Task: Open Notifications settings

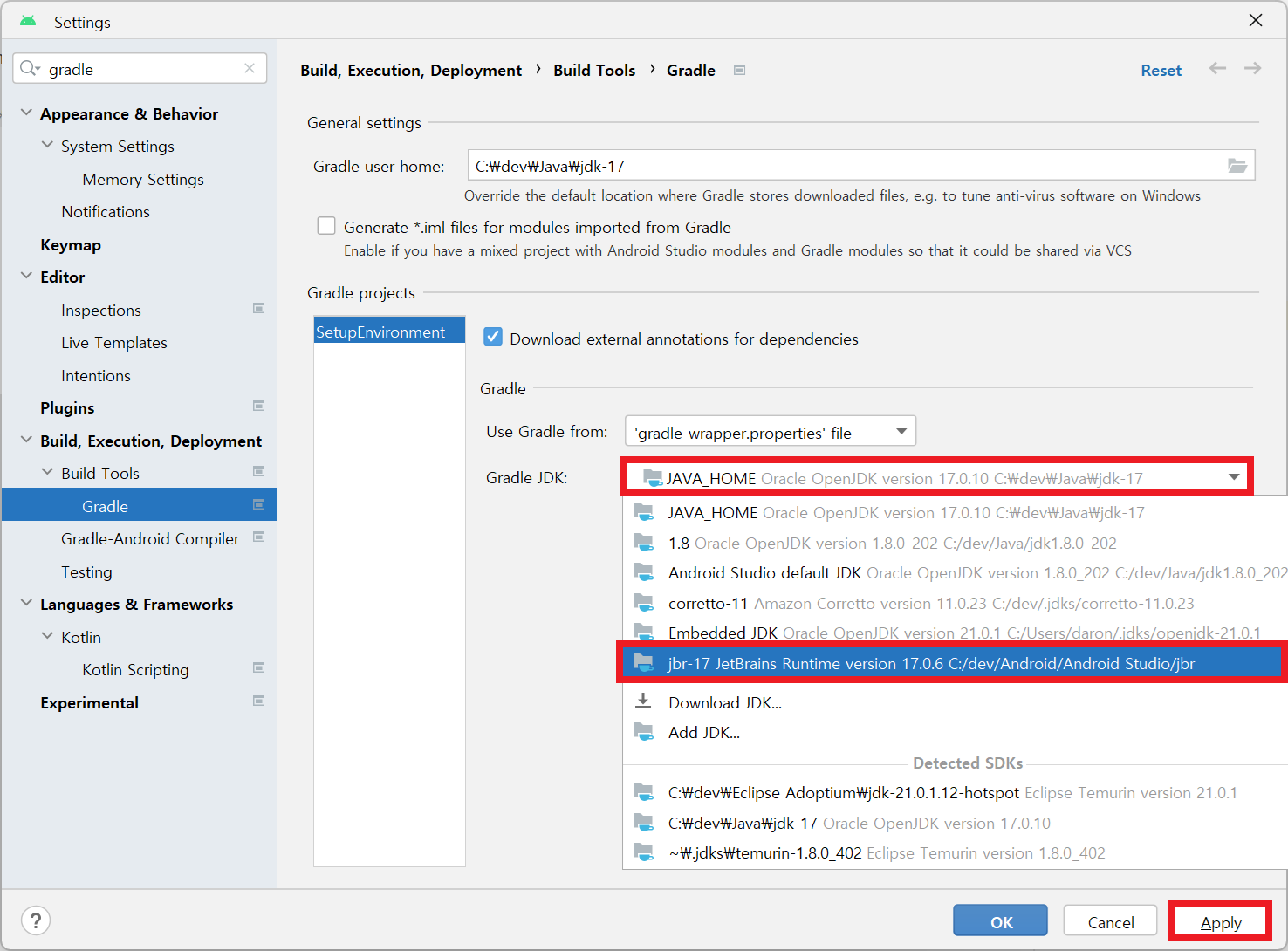Action: [106, 211]
